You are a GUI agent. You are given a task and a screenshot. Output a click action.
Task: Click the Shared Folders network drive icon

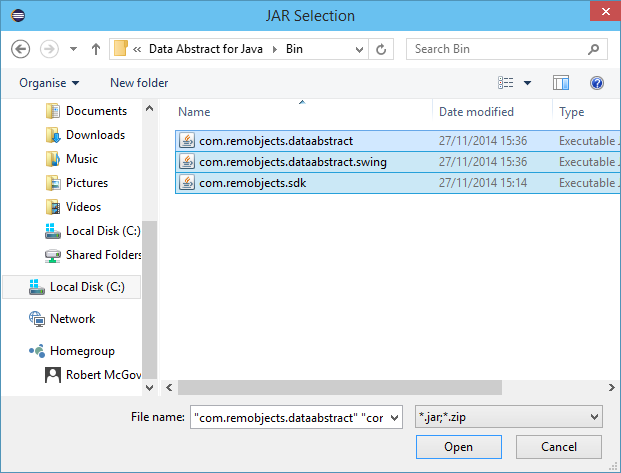click(53, 256)
